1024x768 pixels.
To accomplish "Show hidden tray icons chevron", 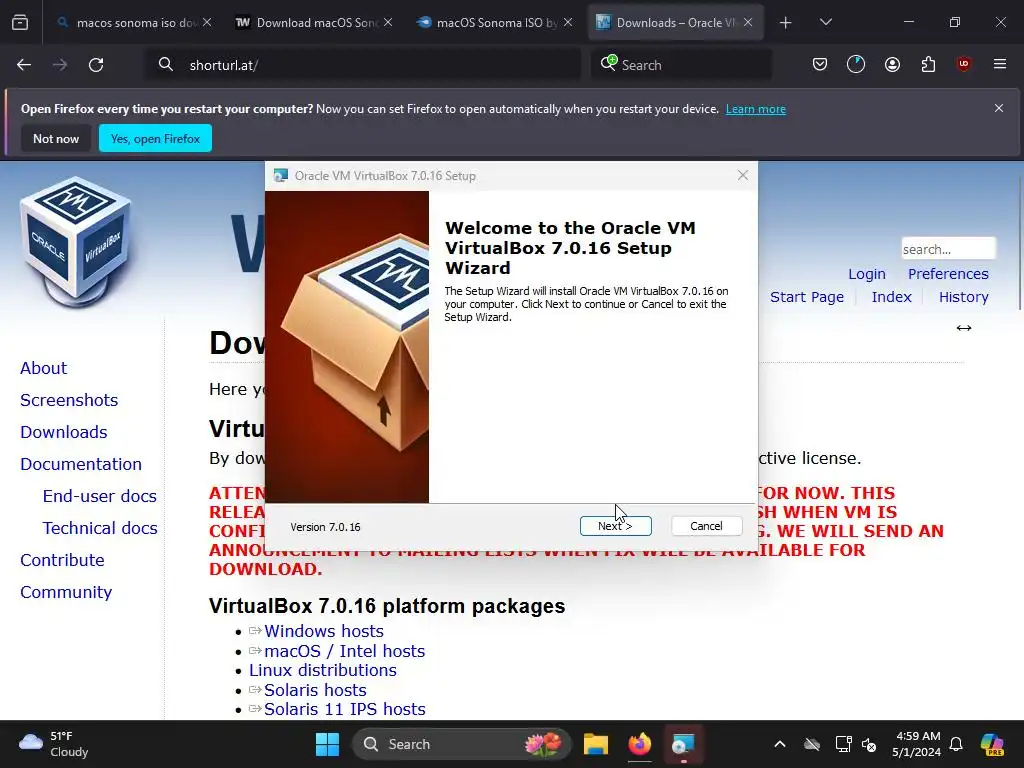I will [780, 744].
